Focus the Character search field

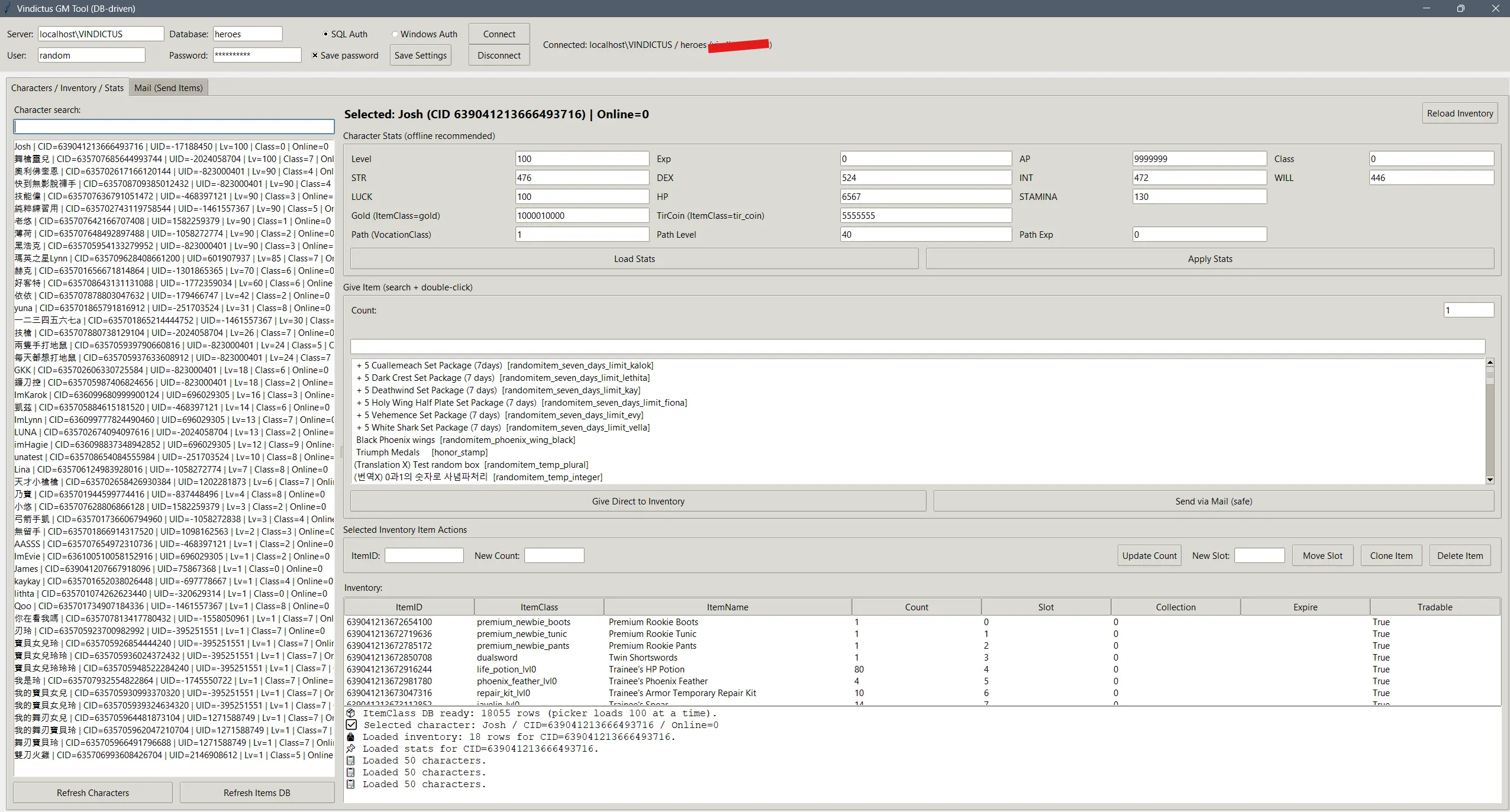pos(174,127)
